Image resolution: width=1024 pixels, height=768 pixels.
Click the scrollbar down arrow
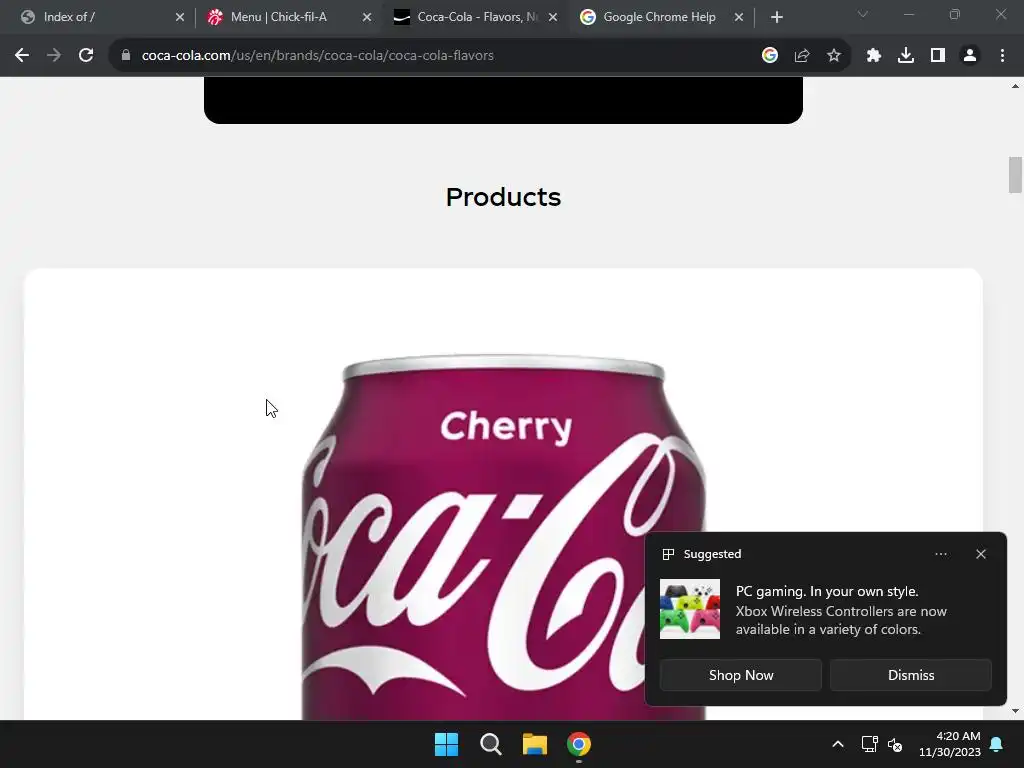click(x=1015, y=711)
